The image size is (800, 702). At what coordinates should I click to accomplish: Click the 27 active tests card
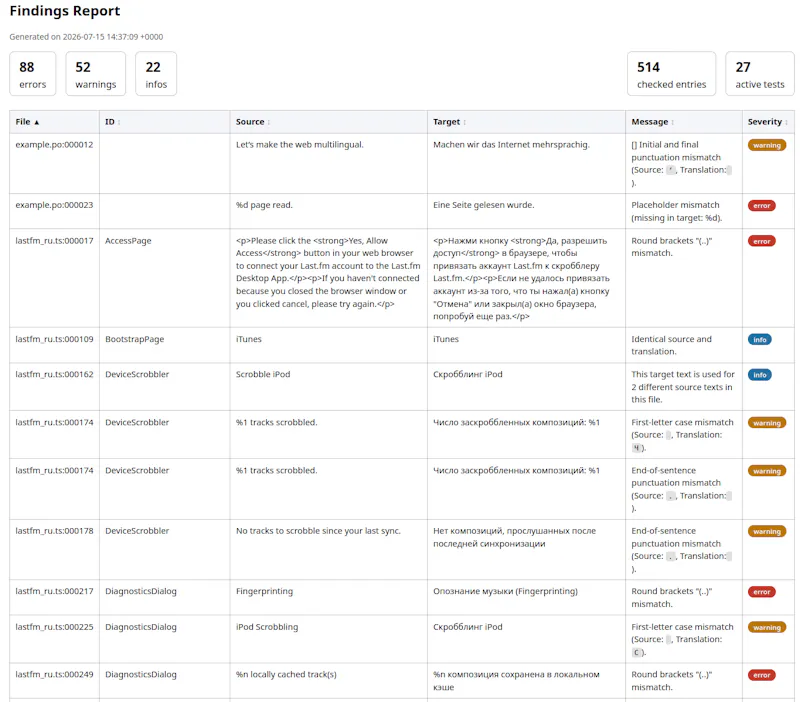click(x=760, y=73)
